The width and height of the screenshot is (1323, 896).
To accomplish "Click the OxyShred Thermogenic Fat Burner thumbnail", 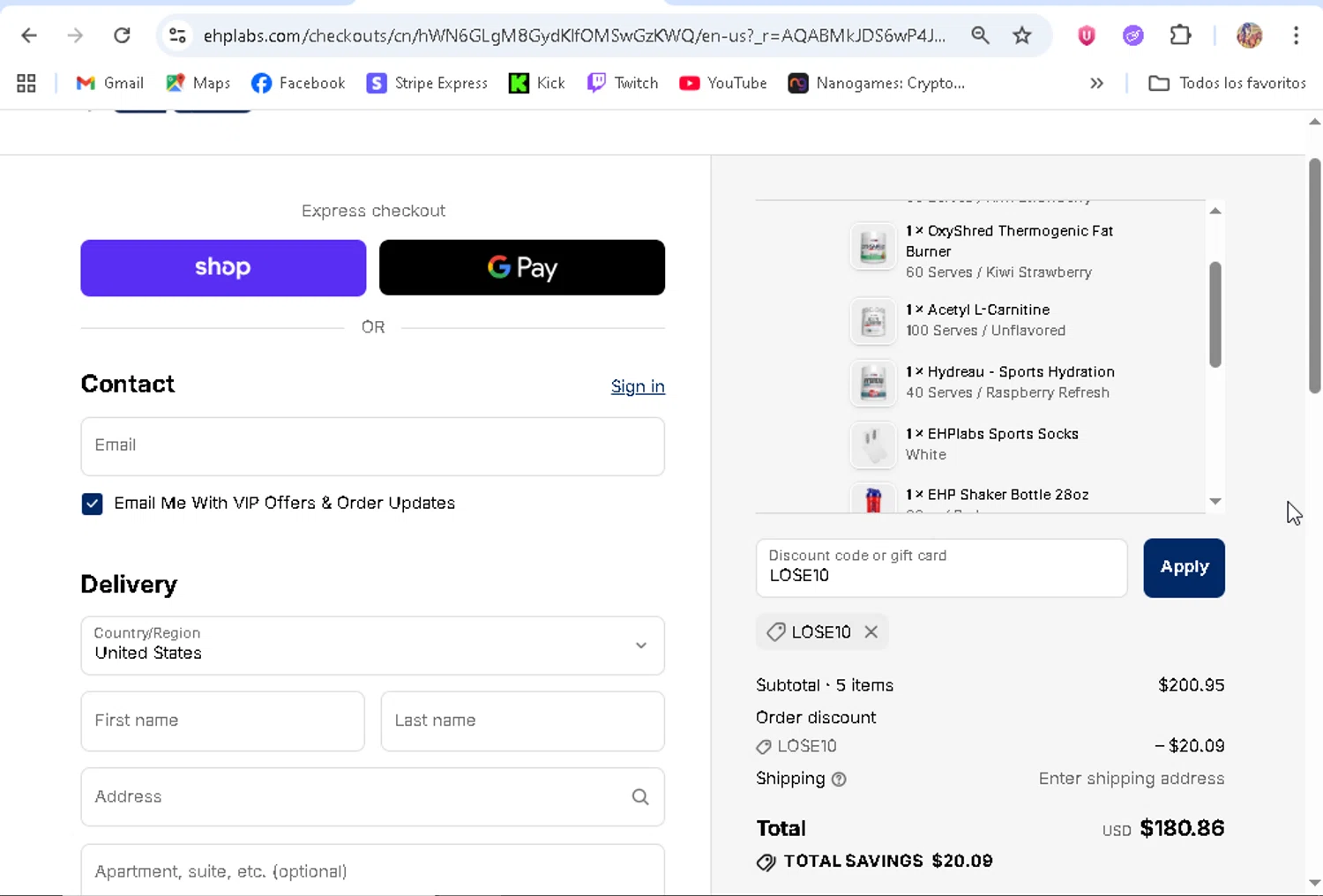I will click(x=872, y=247).
